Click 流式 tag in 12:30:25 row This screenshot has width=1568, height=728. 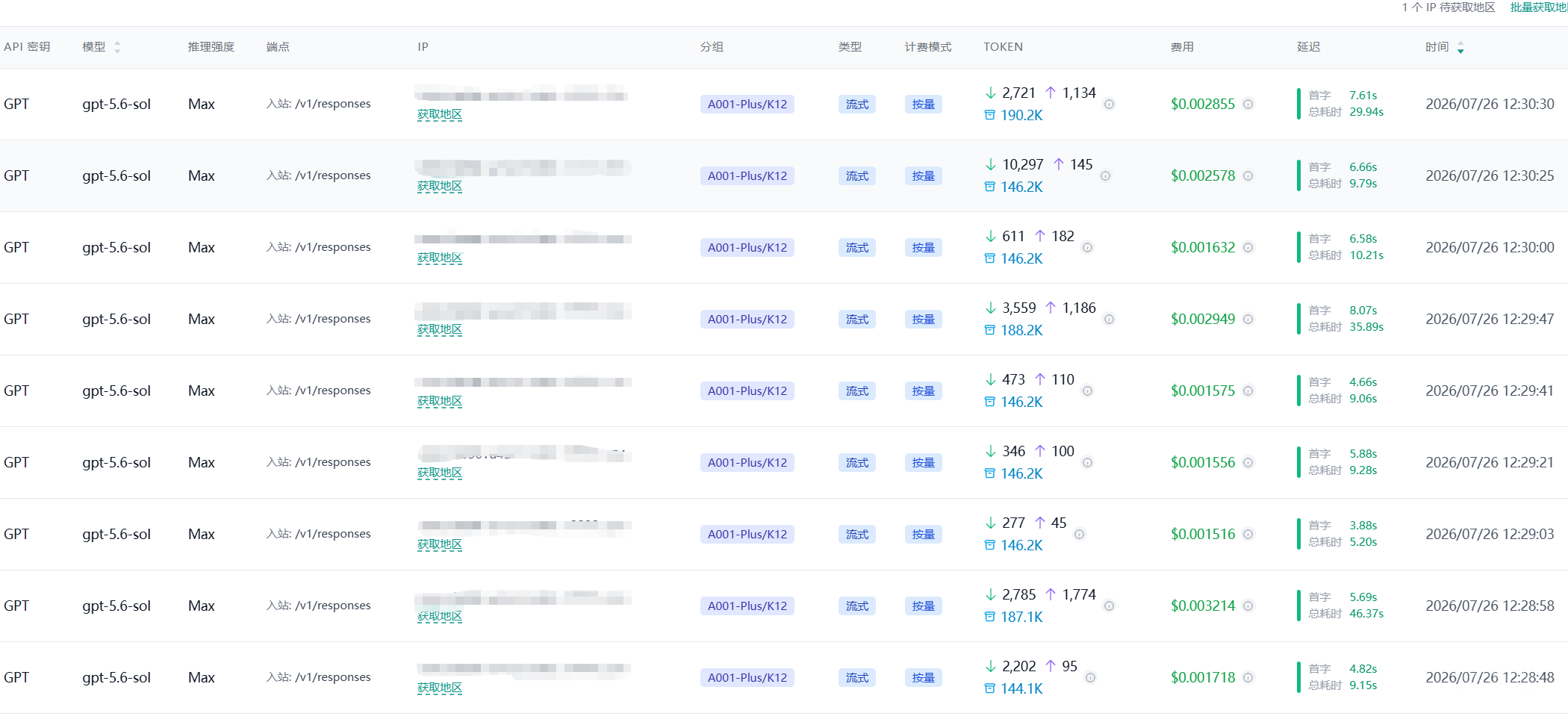[857, 176]
